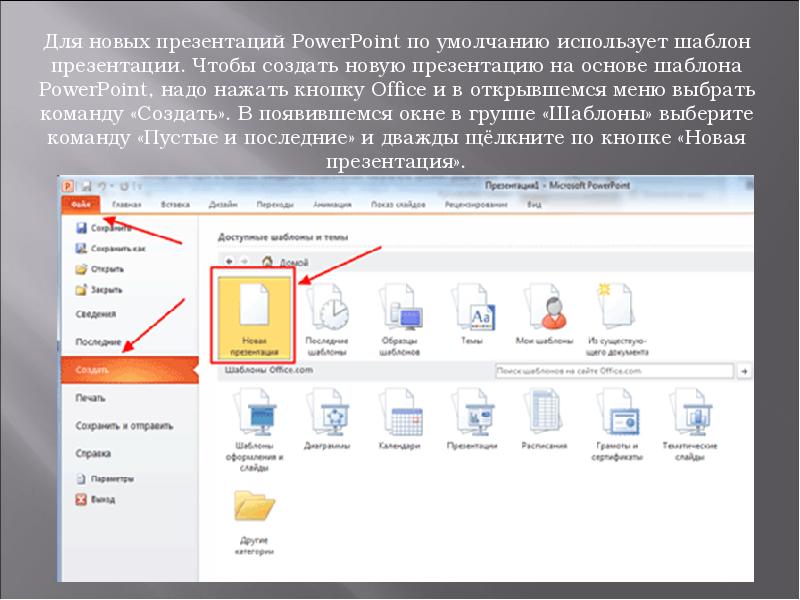Click the Undo arrow in the quick access toolbar
The width and height of the screenshot is (800, 600).
pyautogui.click(x=102, y=186)
